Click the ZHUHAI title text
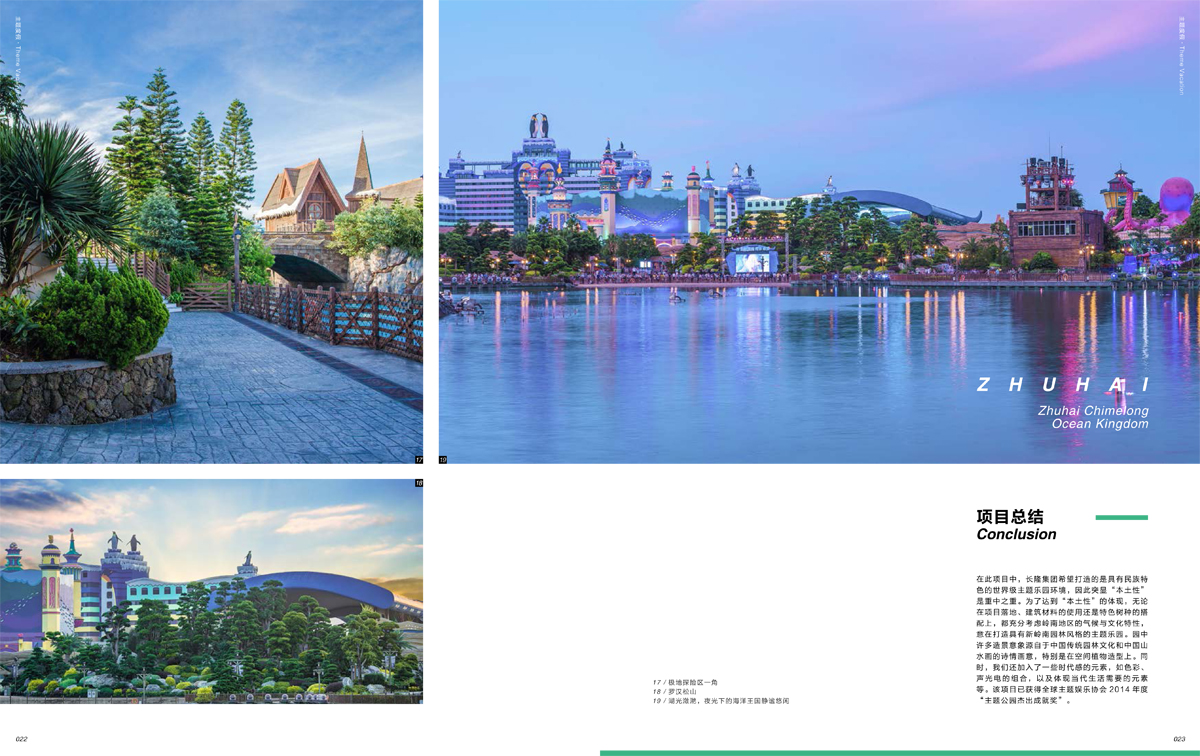The image size is (1200, 756). (x=1062, y=386)
